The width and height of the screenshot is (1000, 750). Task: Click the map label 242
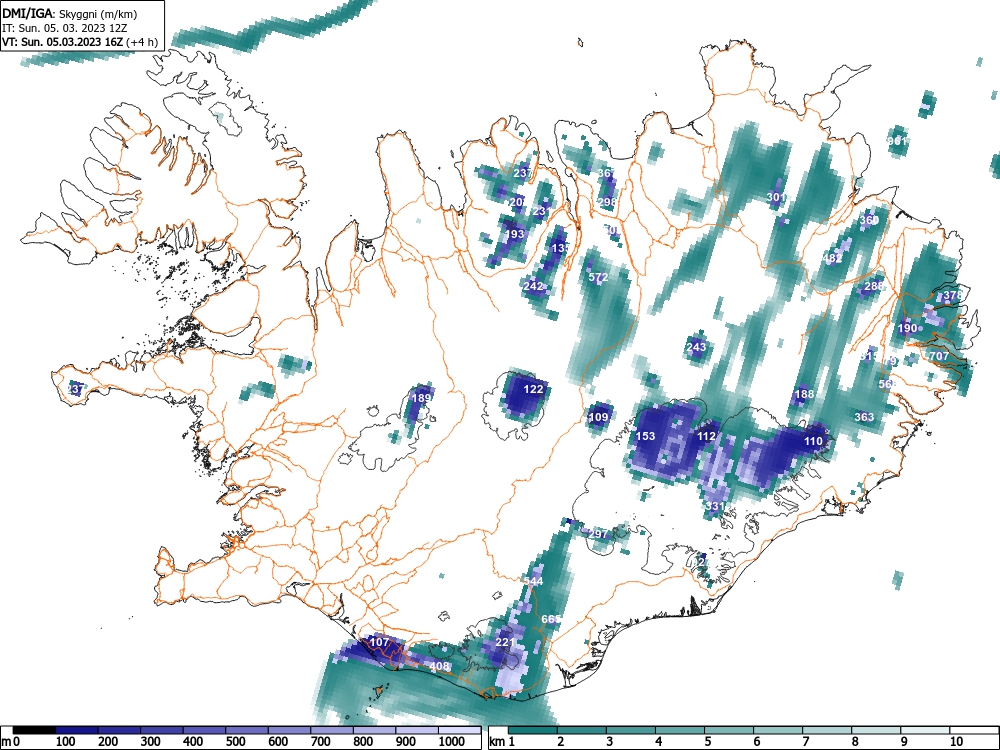point(533,286)
